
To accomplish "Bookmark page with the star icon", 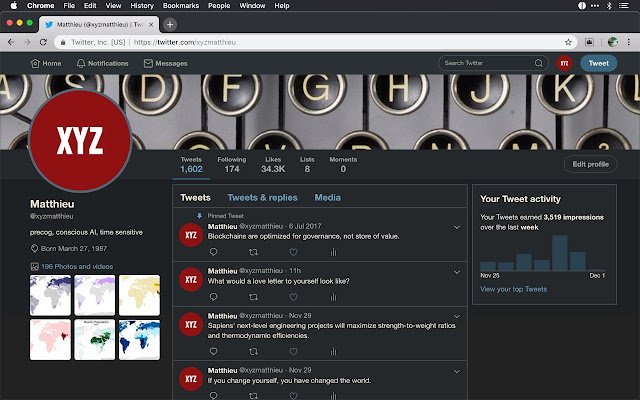I will click(568, 42).
